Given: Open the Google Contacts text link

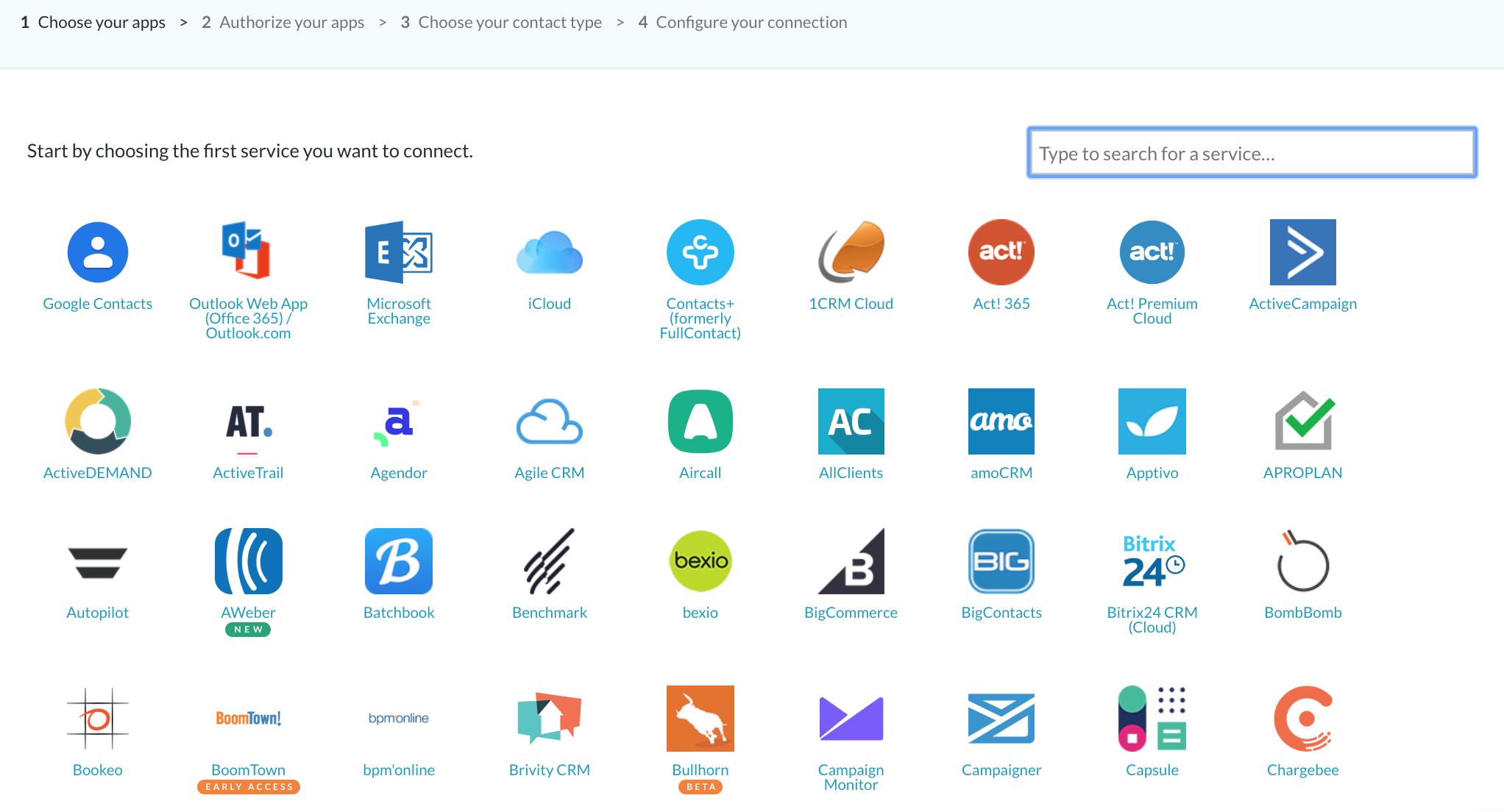Looking at the screenshot, I should point(98,304).
